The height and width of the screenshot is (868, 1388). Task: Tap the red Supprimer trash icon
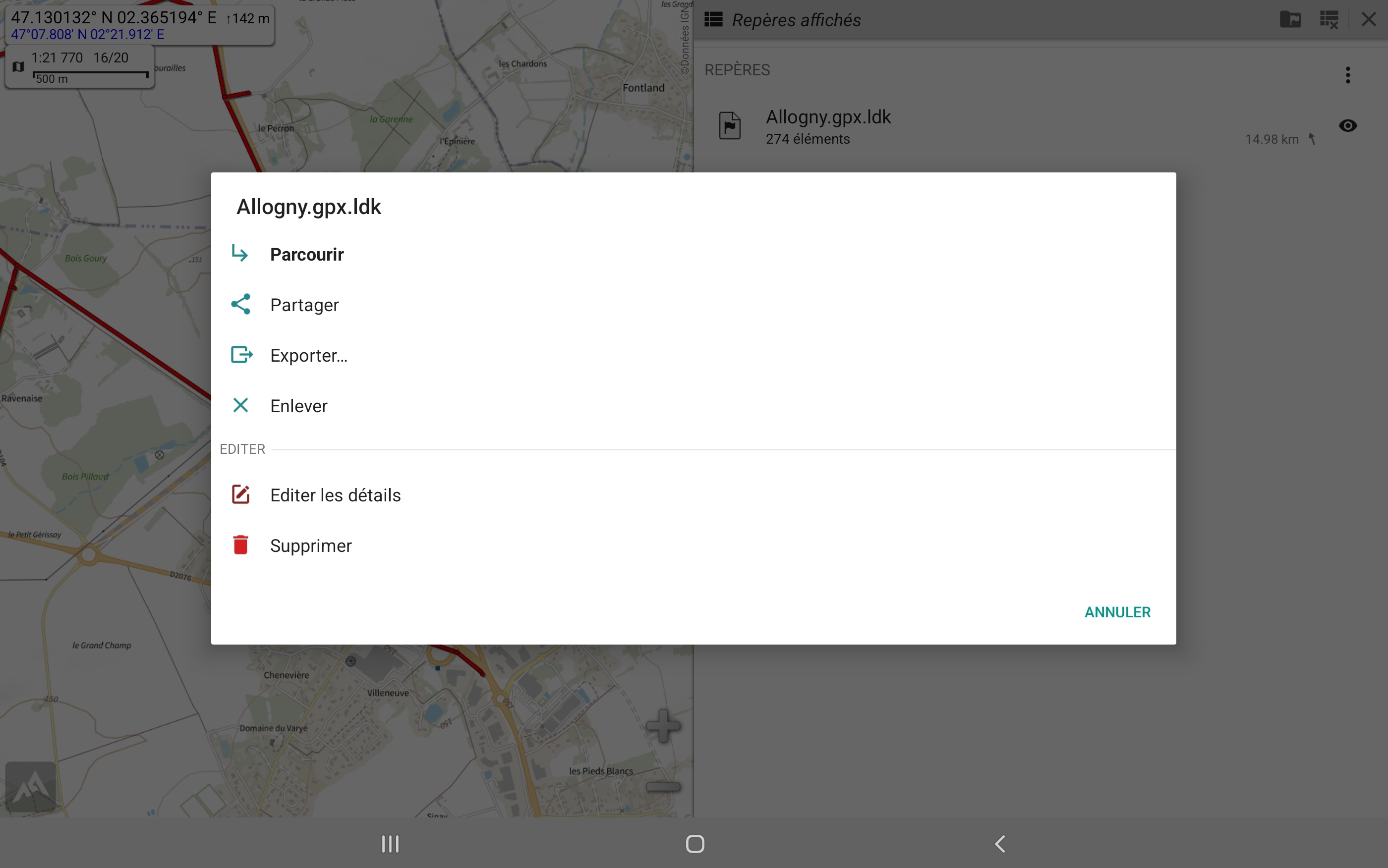tap(240, 545)
